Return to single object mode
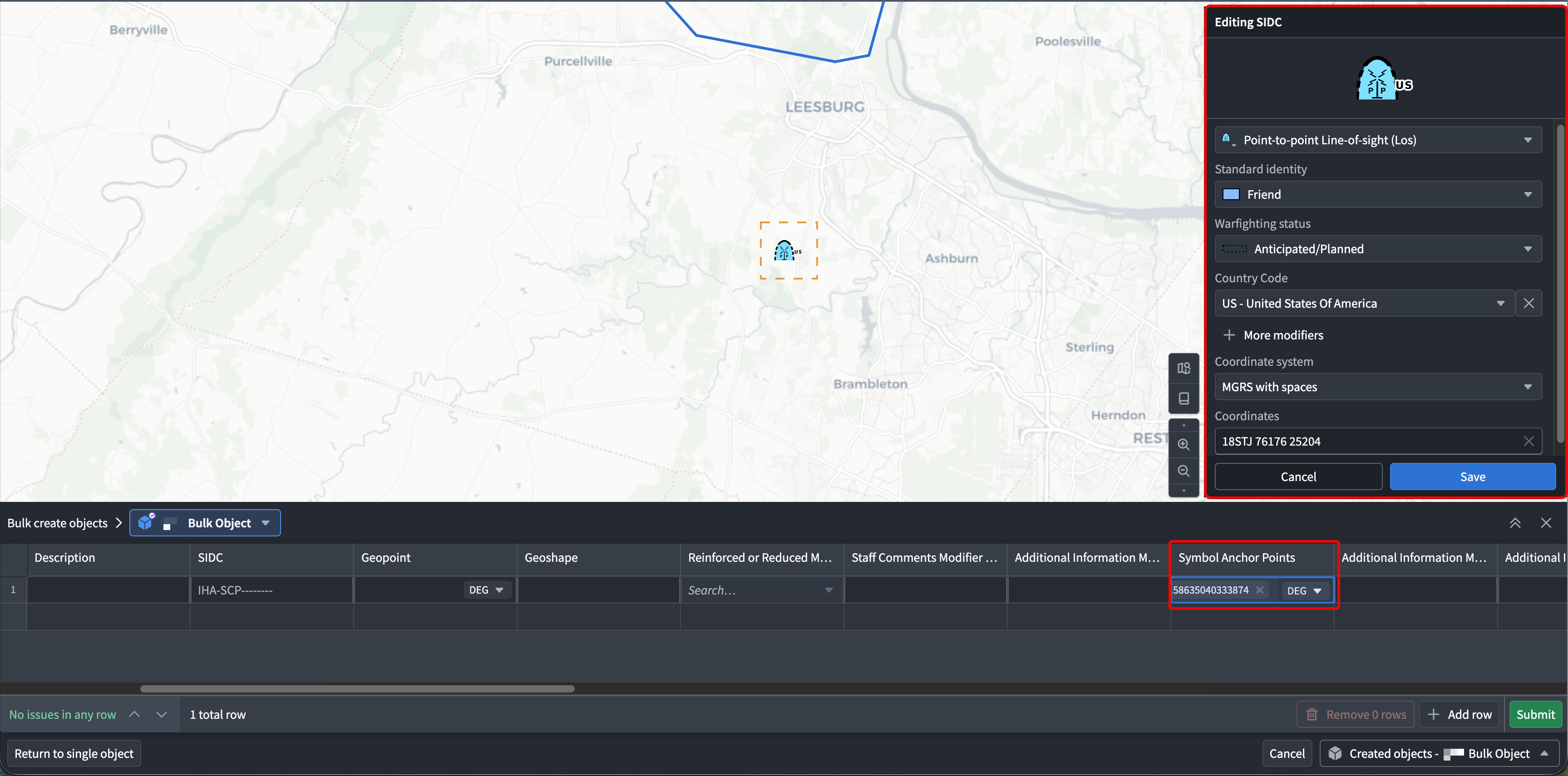The height and width of the screenshot is (776, 1568). coord(74,753)
